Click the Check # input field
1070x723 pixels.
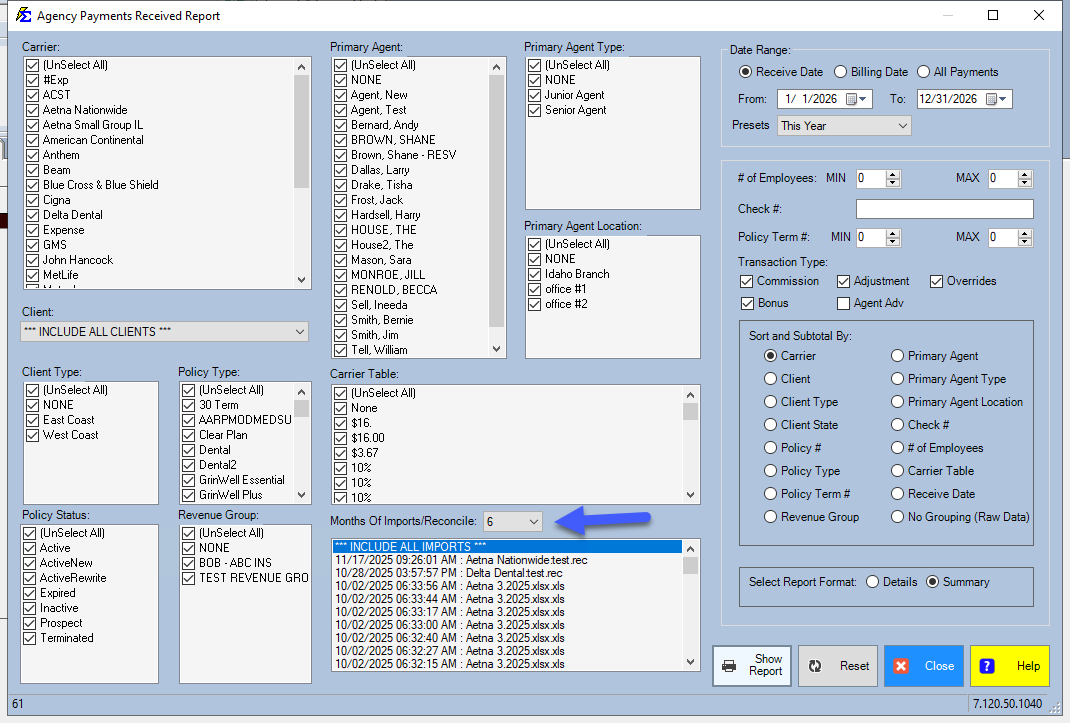(x=944, y=209)
